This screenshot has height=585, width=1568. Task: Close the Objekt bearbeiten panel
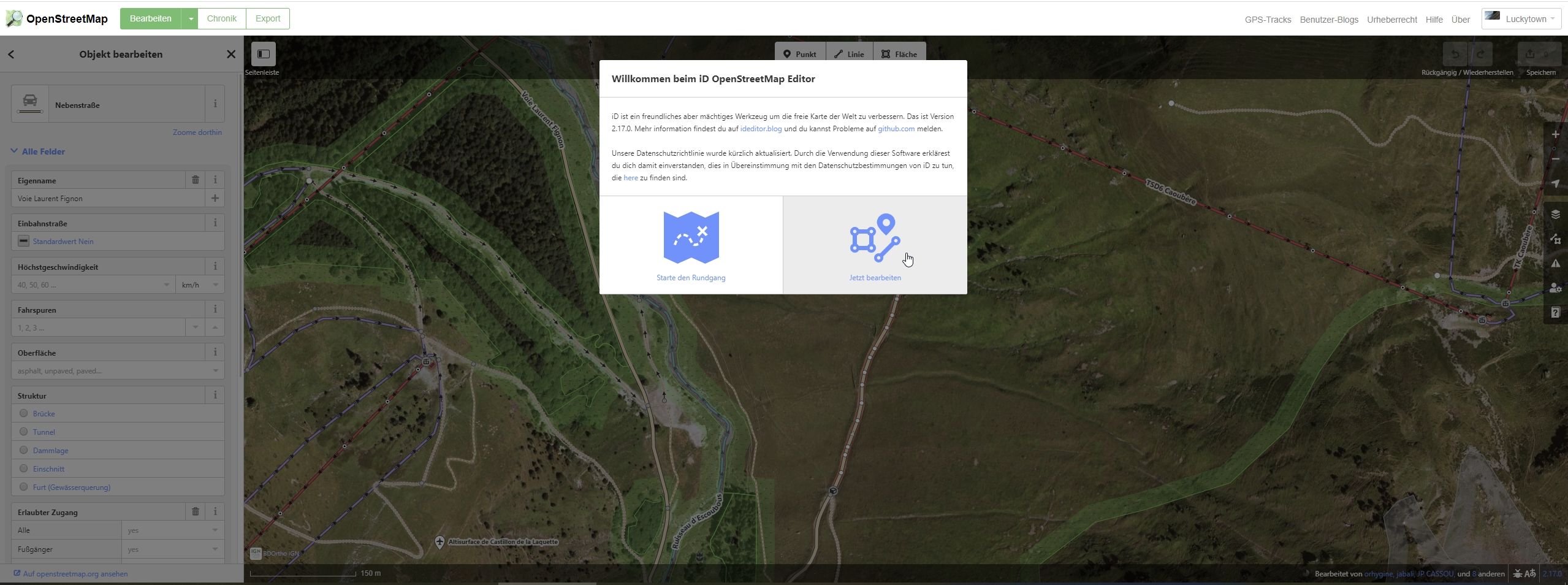click(231, 54)
